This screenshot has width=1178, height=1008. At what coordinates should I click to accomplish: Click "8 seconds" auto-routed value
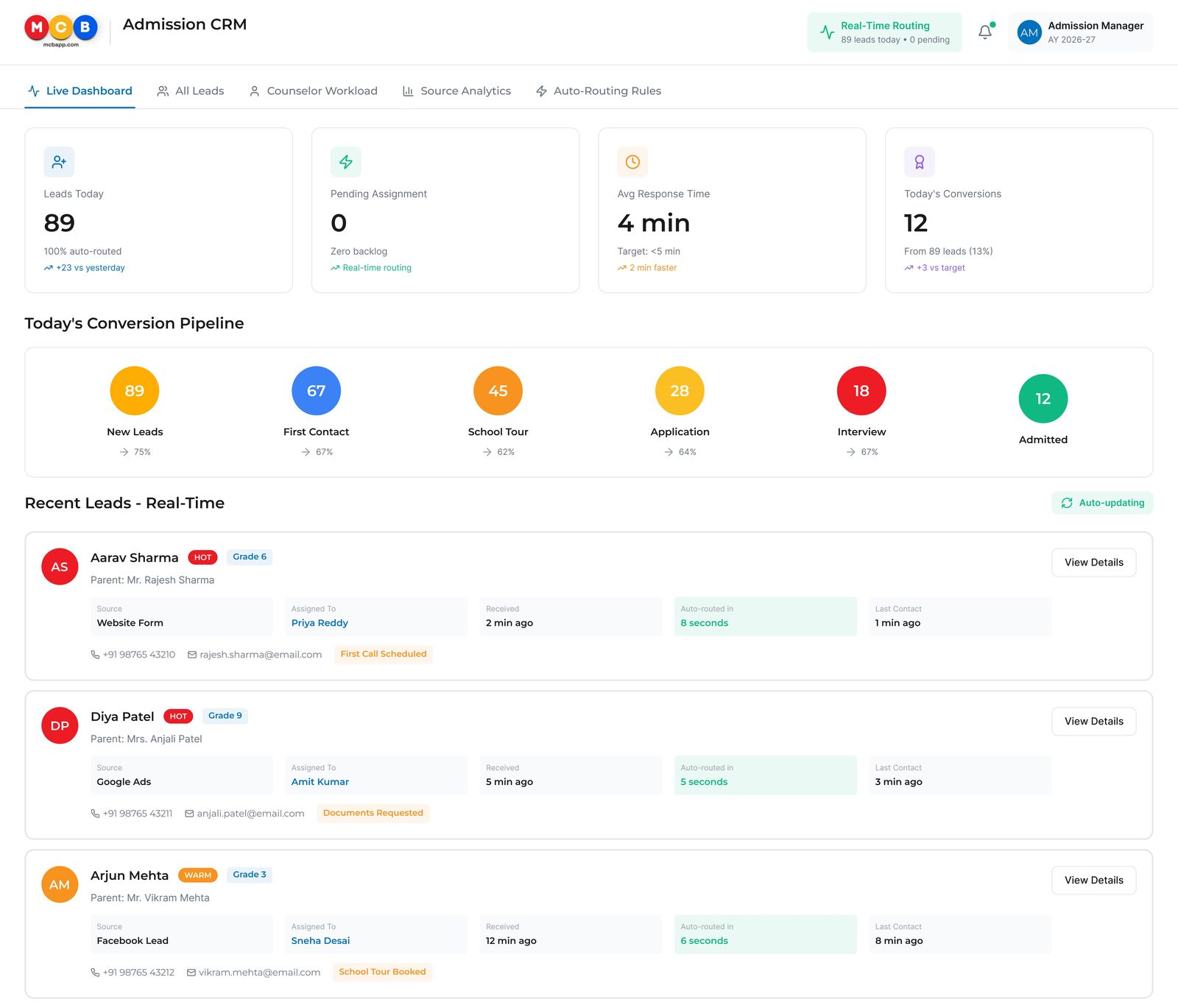[704, 623]
